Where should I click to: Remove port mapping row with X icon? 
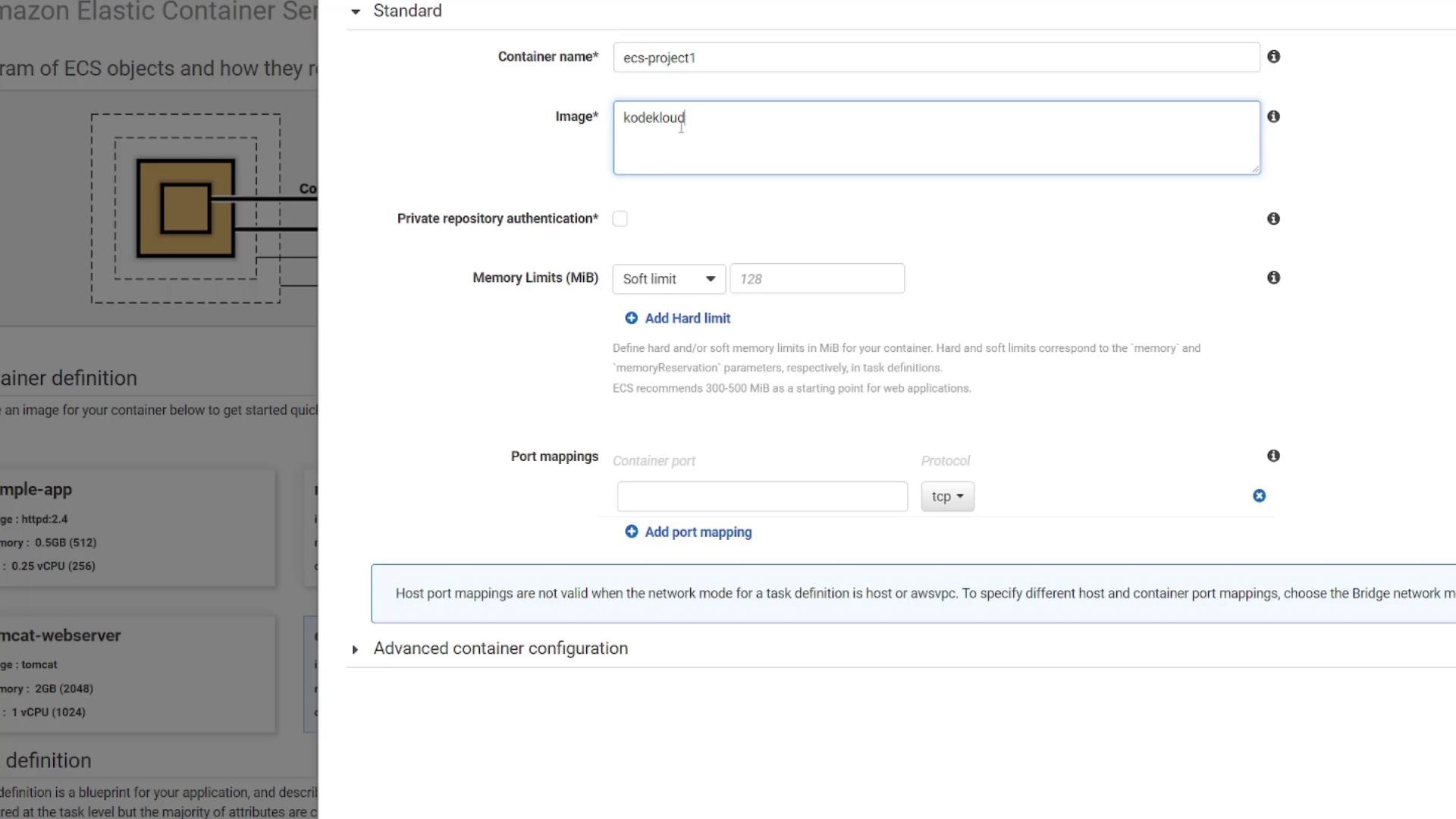pyautogui.click(x=1259, y=496)
